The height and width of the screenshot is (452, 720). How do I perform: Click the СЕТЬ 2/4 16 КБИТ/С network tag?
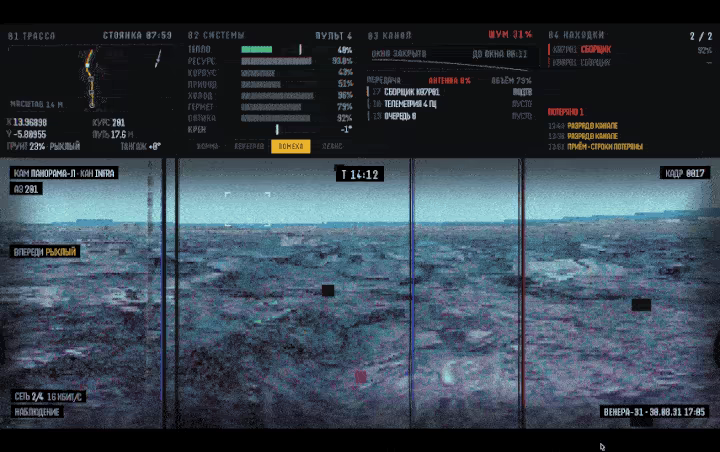[48, 397]
